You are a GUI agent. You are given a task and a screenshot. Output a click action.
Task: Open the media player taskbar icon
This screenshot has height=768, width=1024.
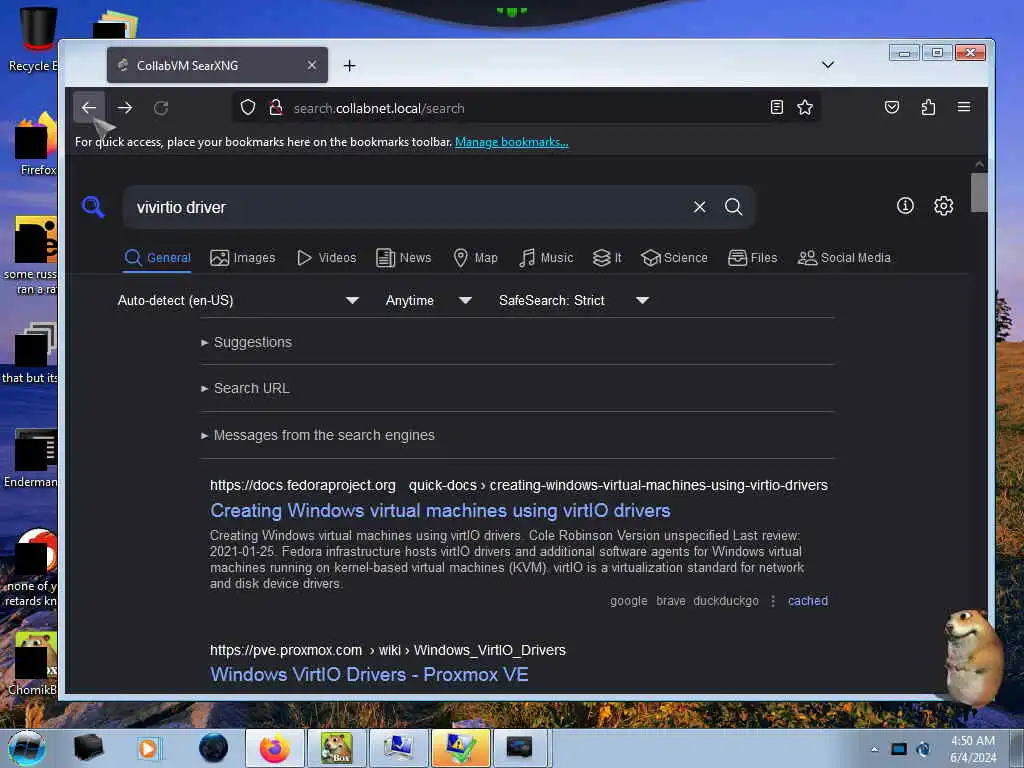point(148,748)
